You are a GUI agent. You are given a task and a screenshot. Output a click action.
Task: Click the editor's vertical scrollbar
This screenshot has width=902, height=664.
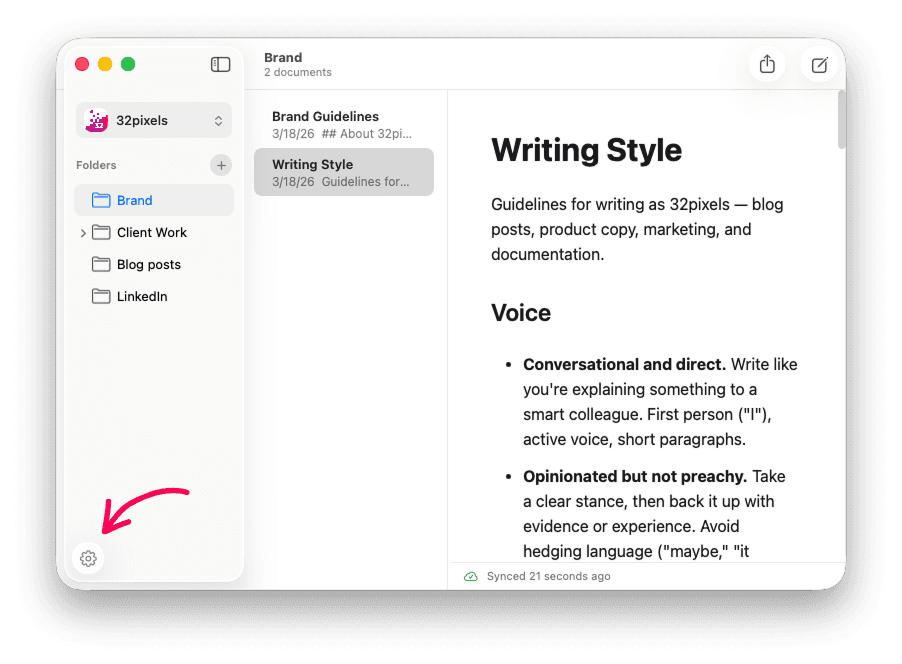tap(841, 120)
